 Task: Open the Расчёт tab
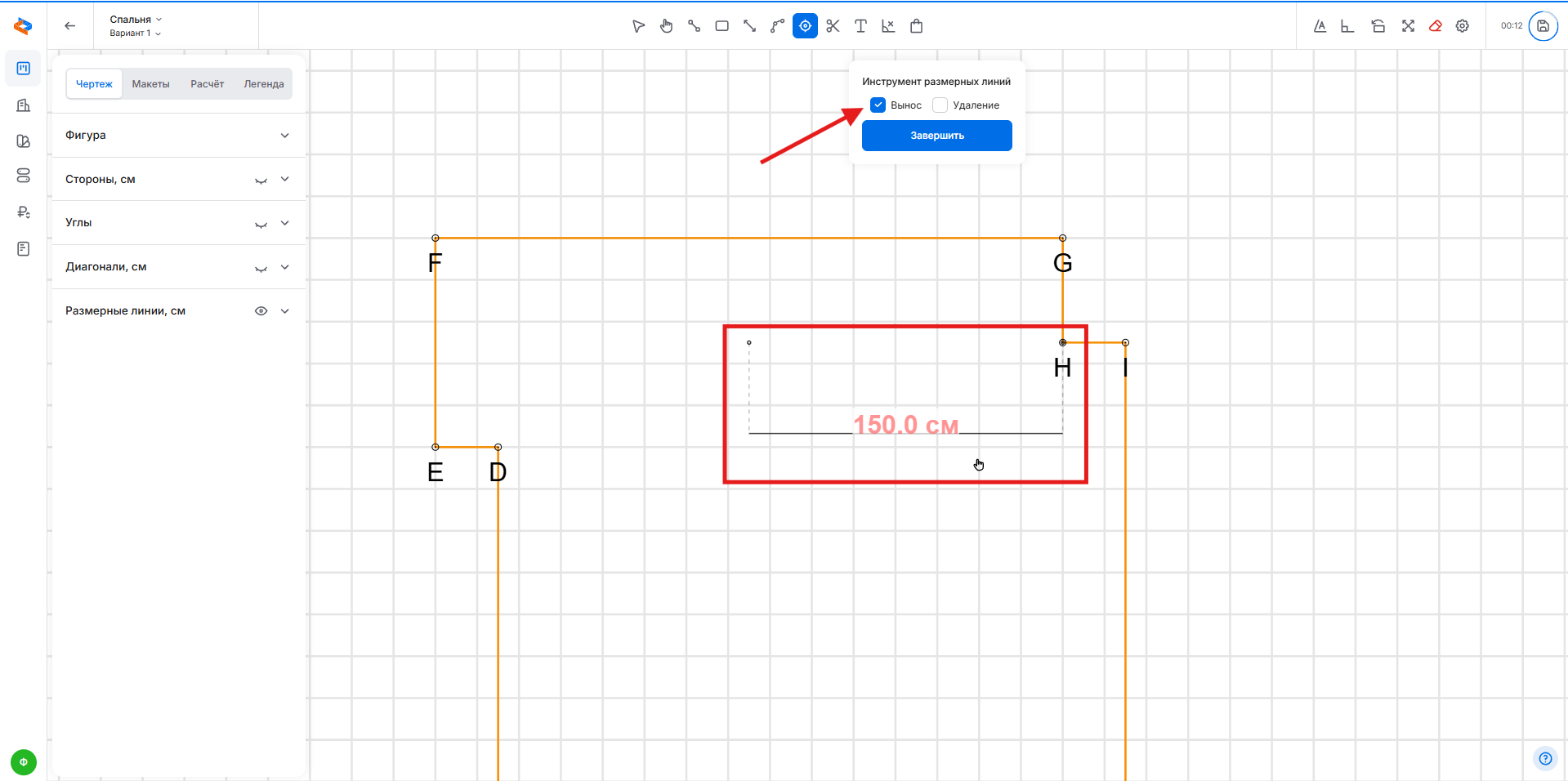point(207,84)
